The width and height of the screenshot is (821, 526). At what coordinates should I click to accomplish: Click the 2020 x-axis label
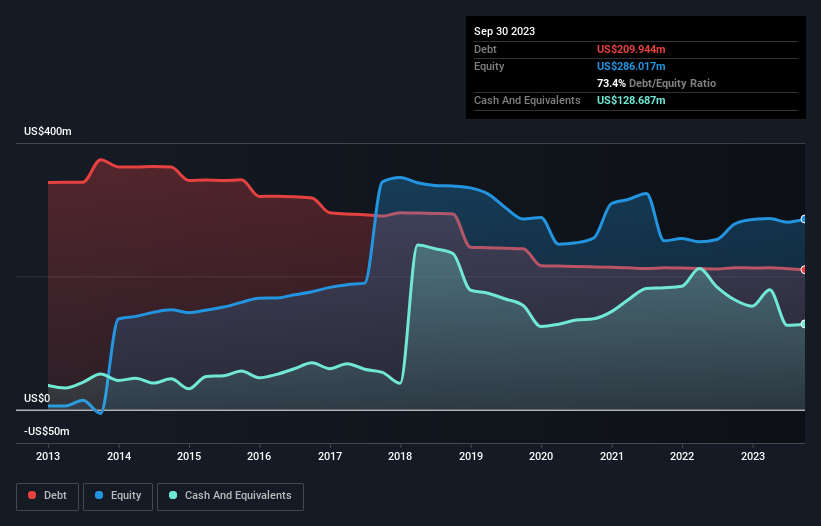pyautogui.click(x=541, y=456)
